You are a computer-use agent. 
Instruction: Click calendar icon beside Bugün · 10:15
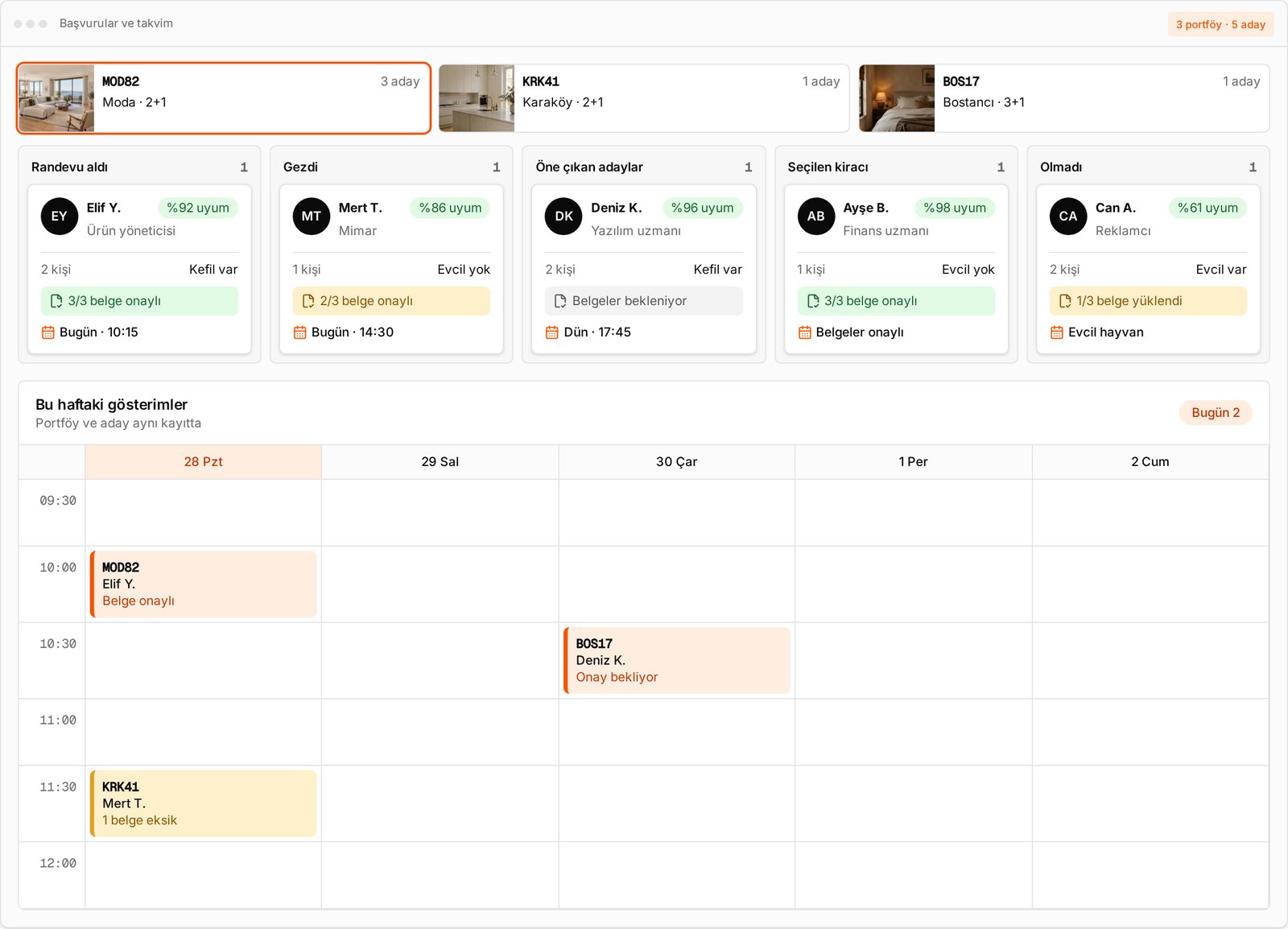48,332
